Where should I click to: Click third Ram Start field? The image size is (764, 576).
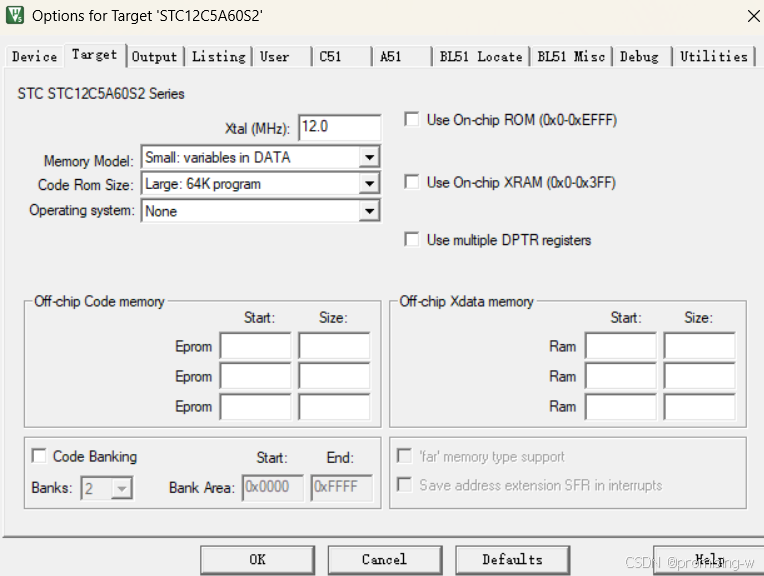point(621,406)
